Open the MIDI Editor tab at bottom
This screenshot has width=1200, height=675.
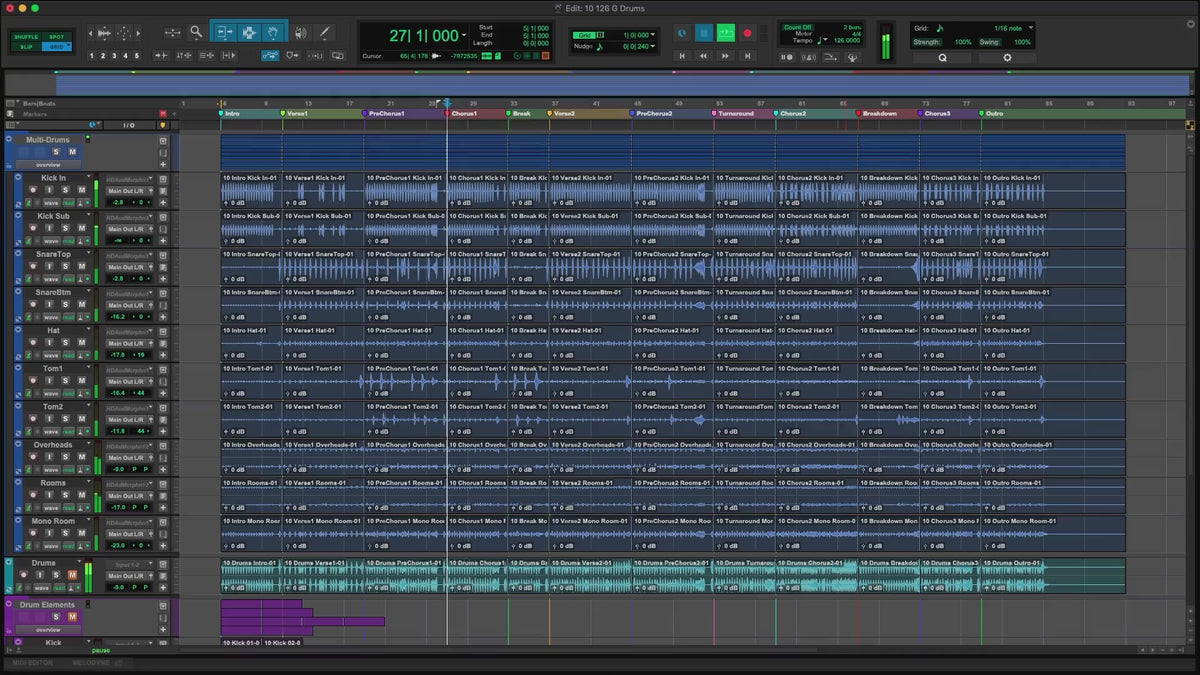click(33, 662)
